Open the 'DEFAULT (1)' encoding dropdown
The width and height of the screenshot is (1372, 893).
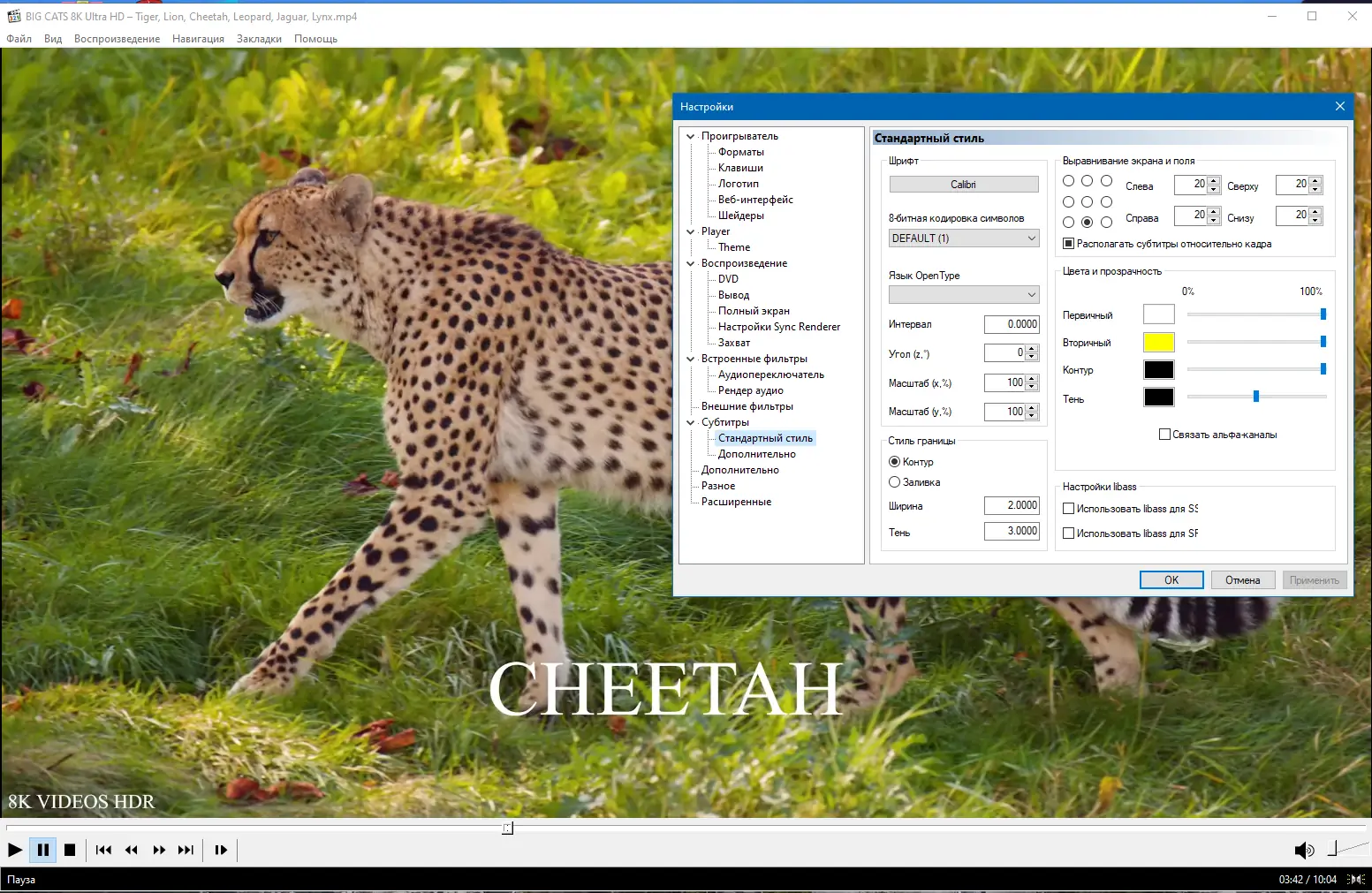point(963,238)
